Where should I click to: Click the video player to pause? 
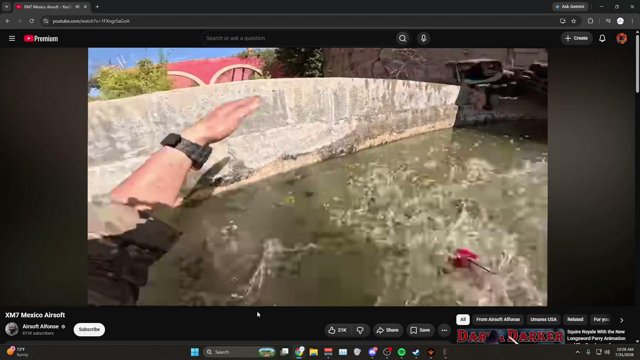coord(318,177)
